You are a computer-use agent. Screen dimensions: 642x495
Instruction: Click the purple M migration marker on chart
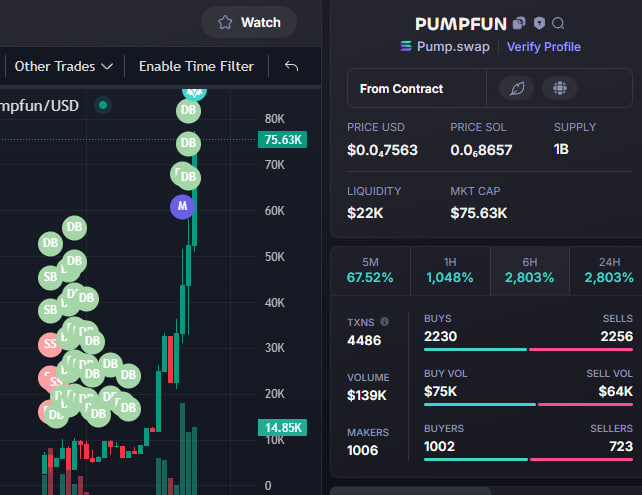click(182, 206)
